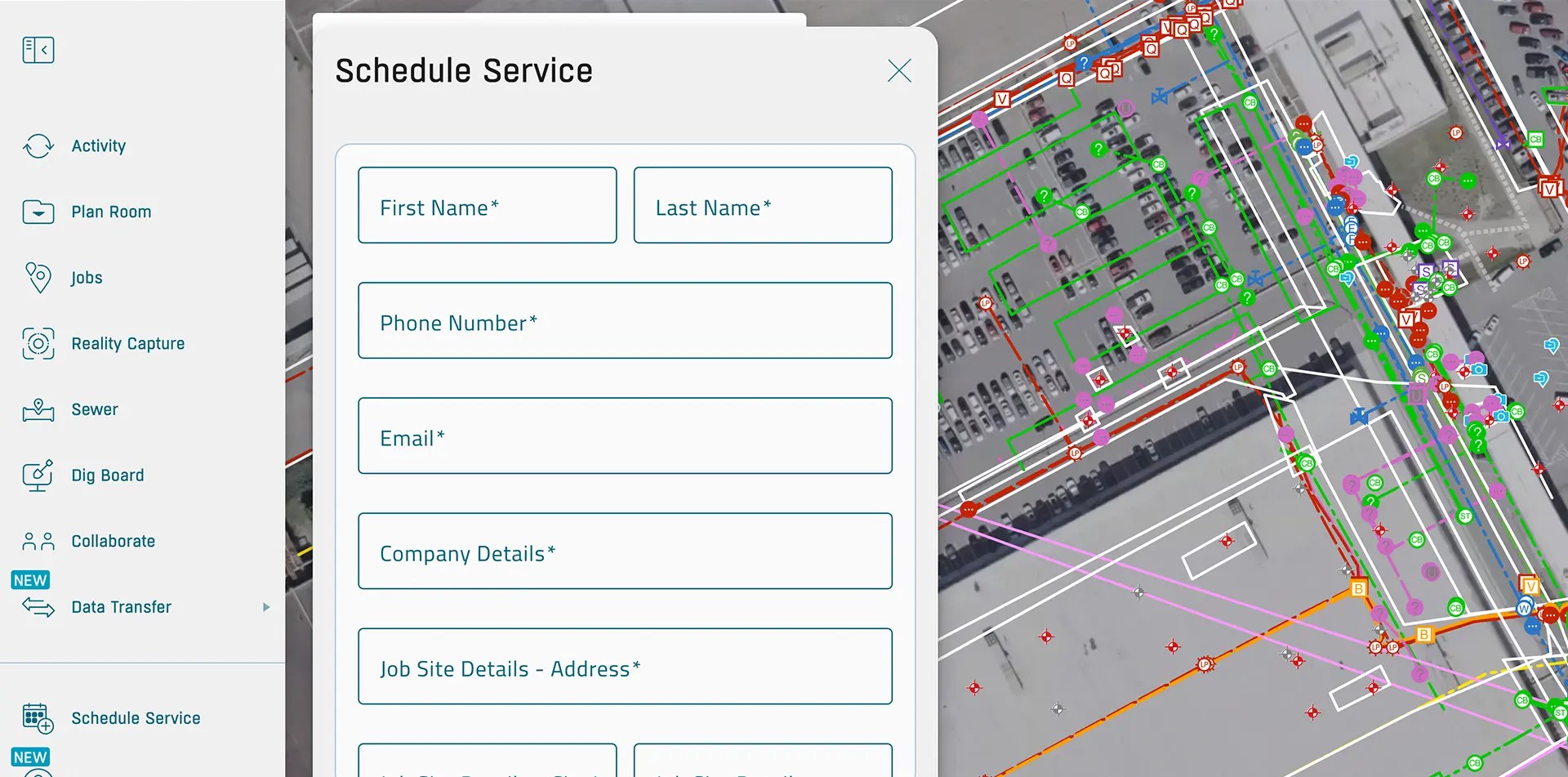The width and height of the screenshot is (1568, 777).
Task: Open the Dig Board feature
Action: 38,475
